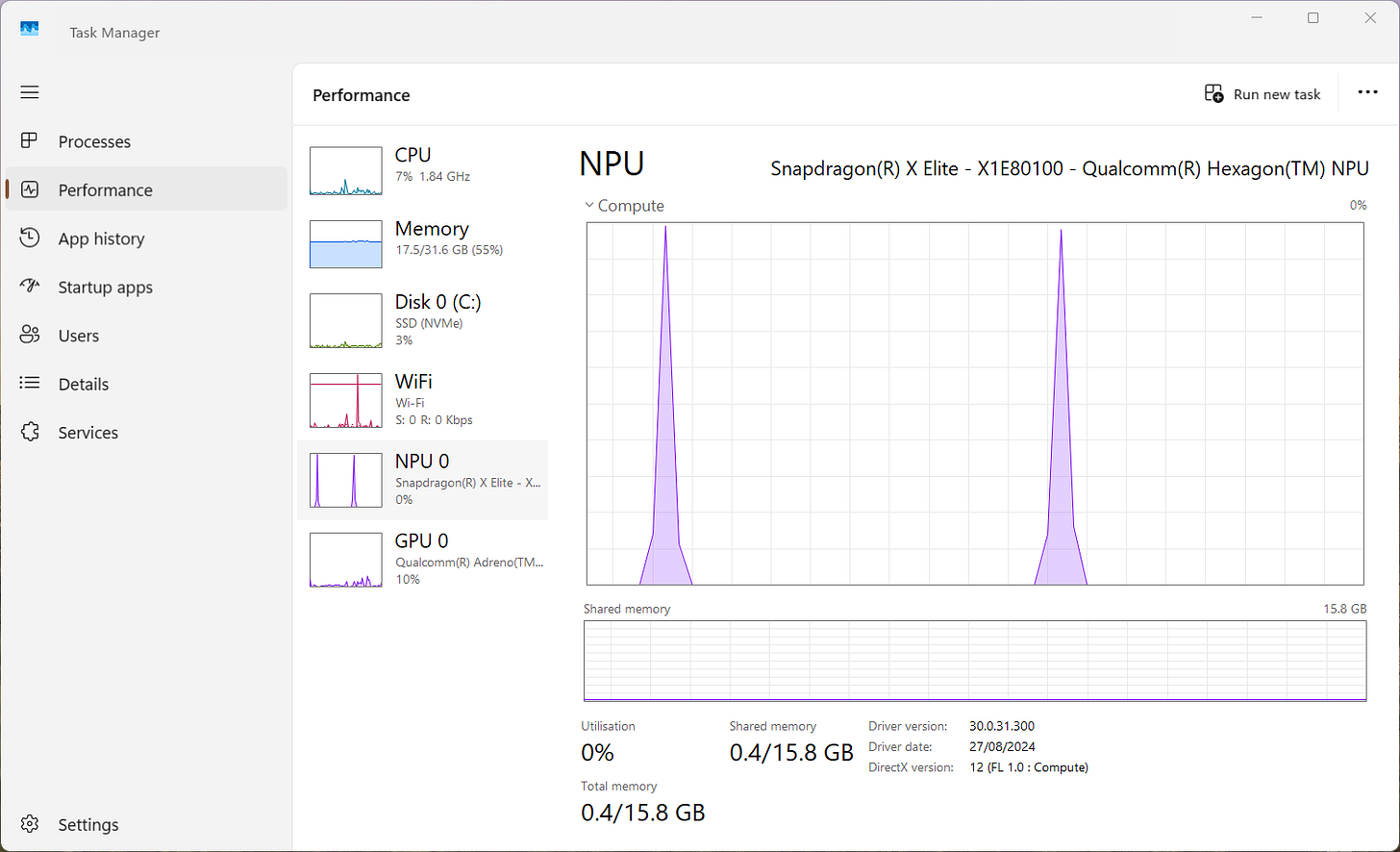Collapse the Compute graph chevron
The height and width of the screenshot is (852, 1400).
click(x=588, y=206)
